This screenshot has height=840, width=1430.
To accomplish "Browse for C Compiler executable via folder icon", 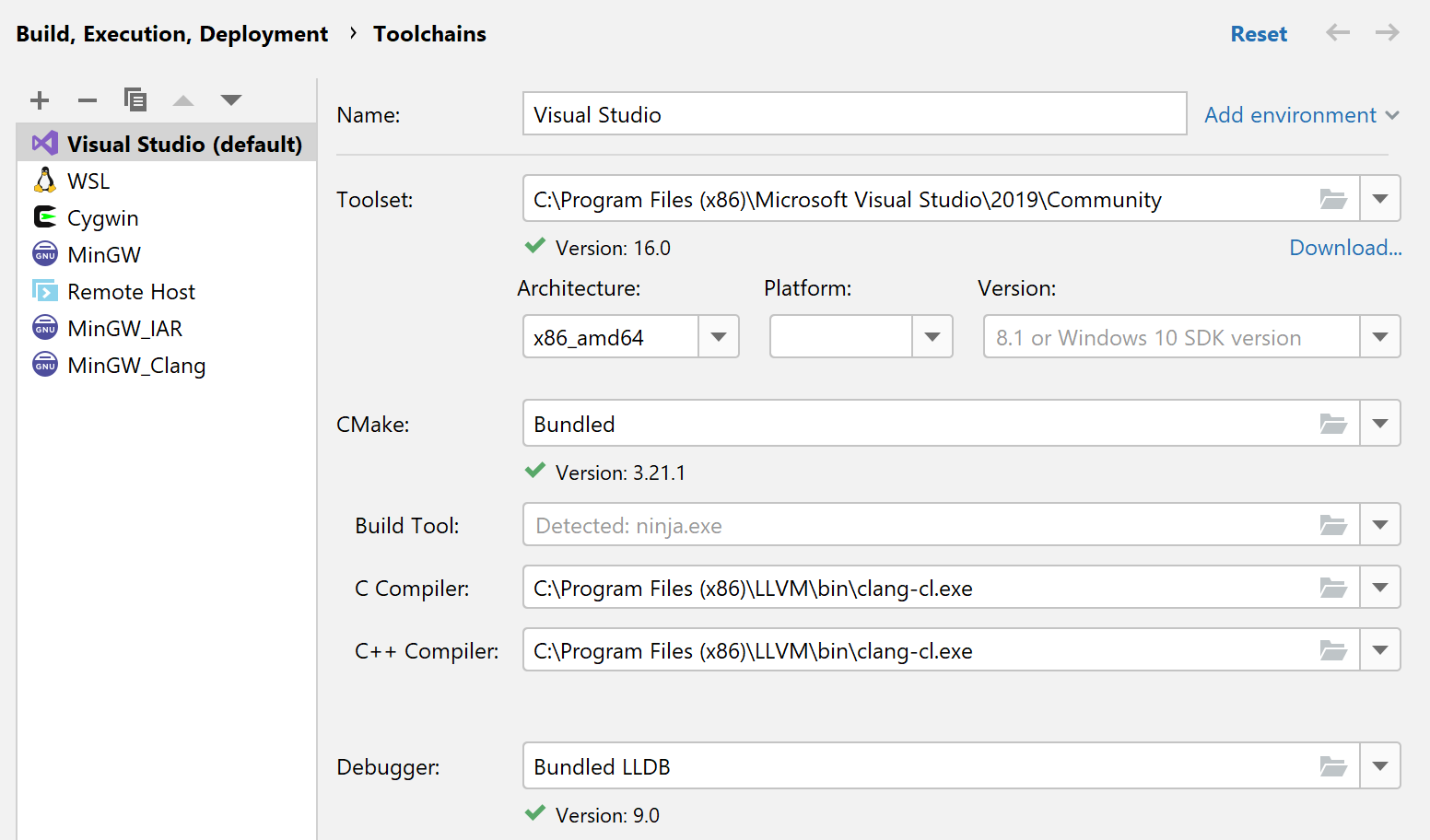I will point(1333,587).
